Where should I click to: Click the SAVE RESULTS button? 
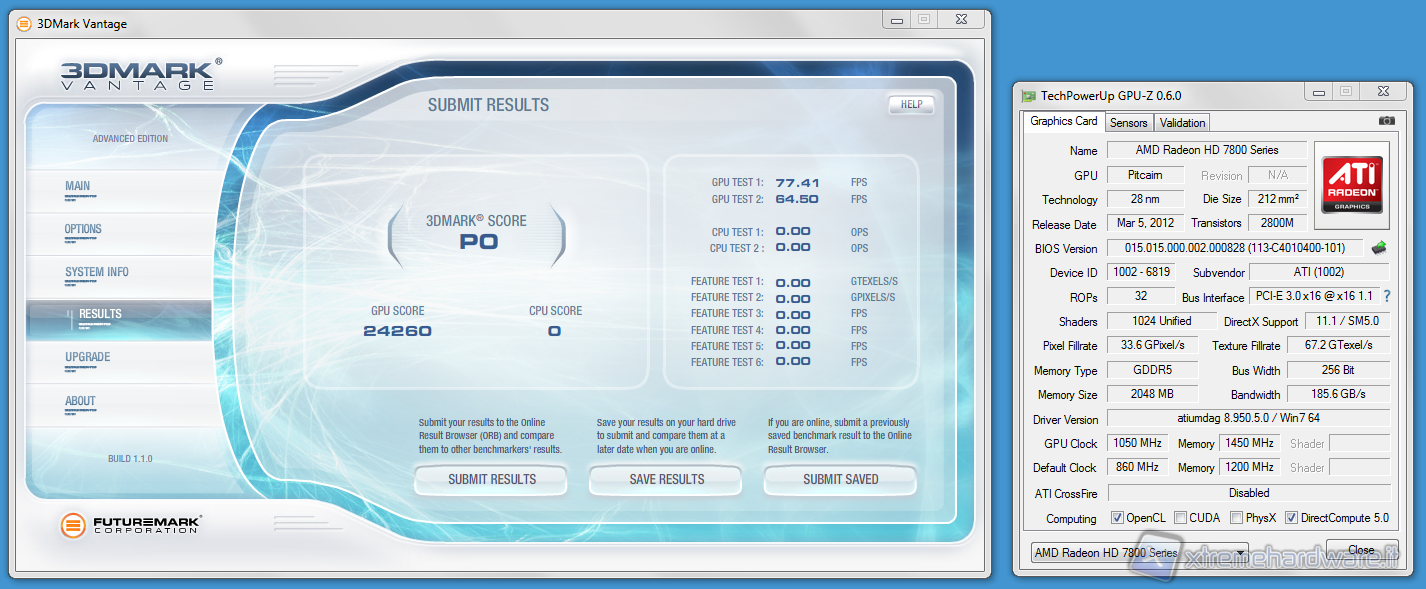point(666,480)
